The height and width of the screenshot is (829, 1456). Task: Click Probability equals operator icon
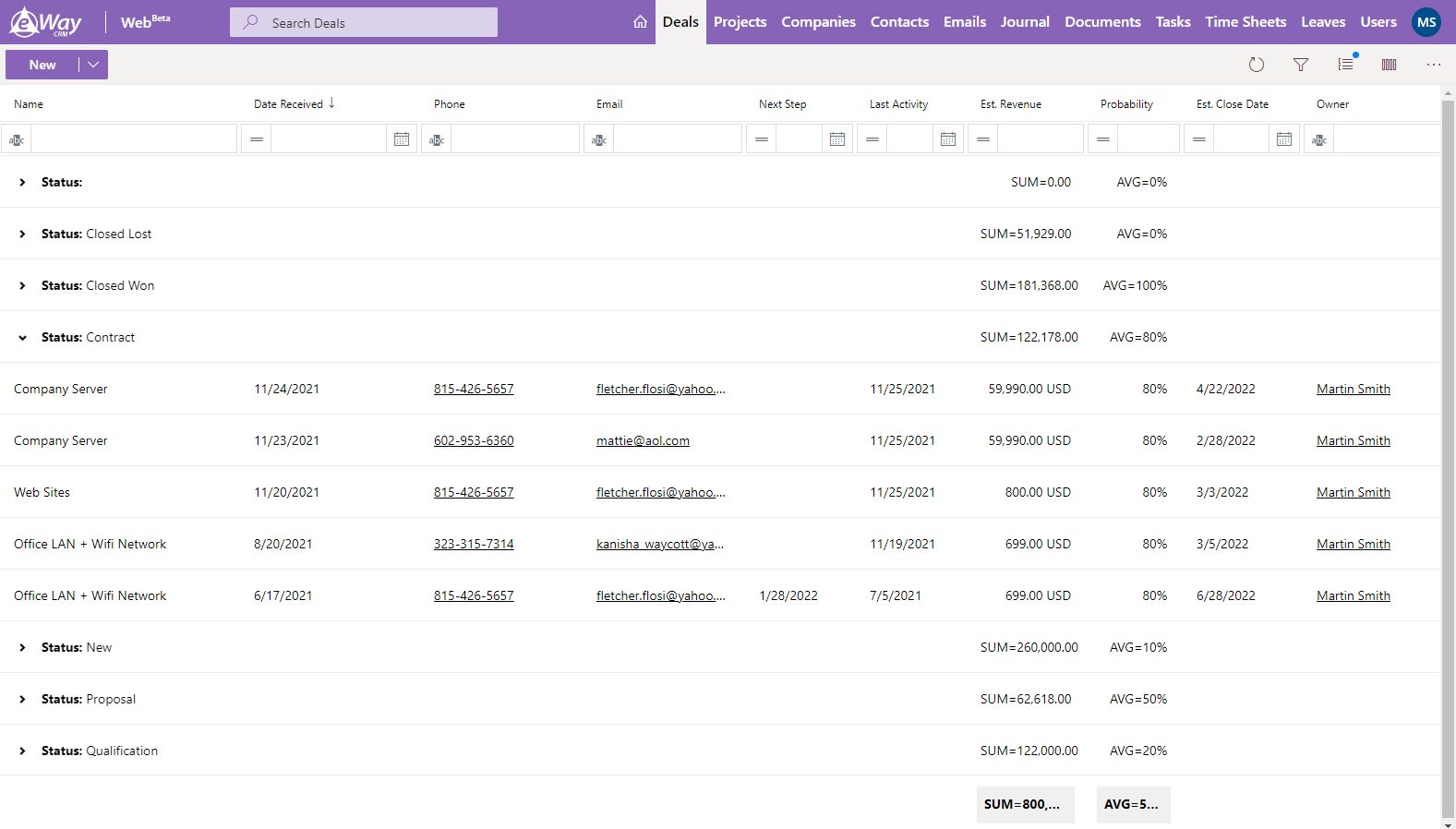point(1103,139)
